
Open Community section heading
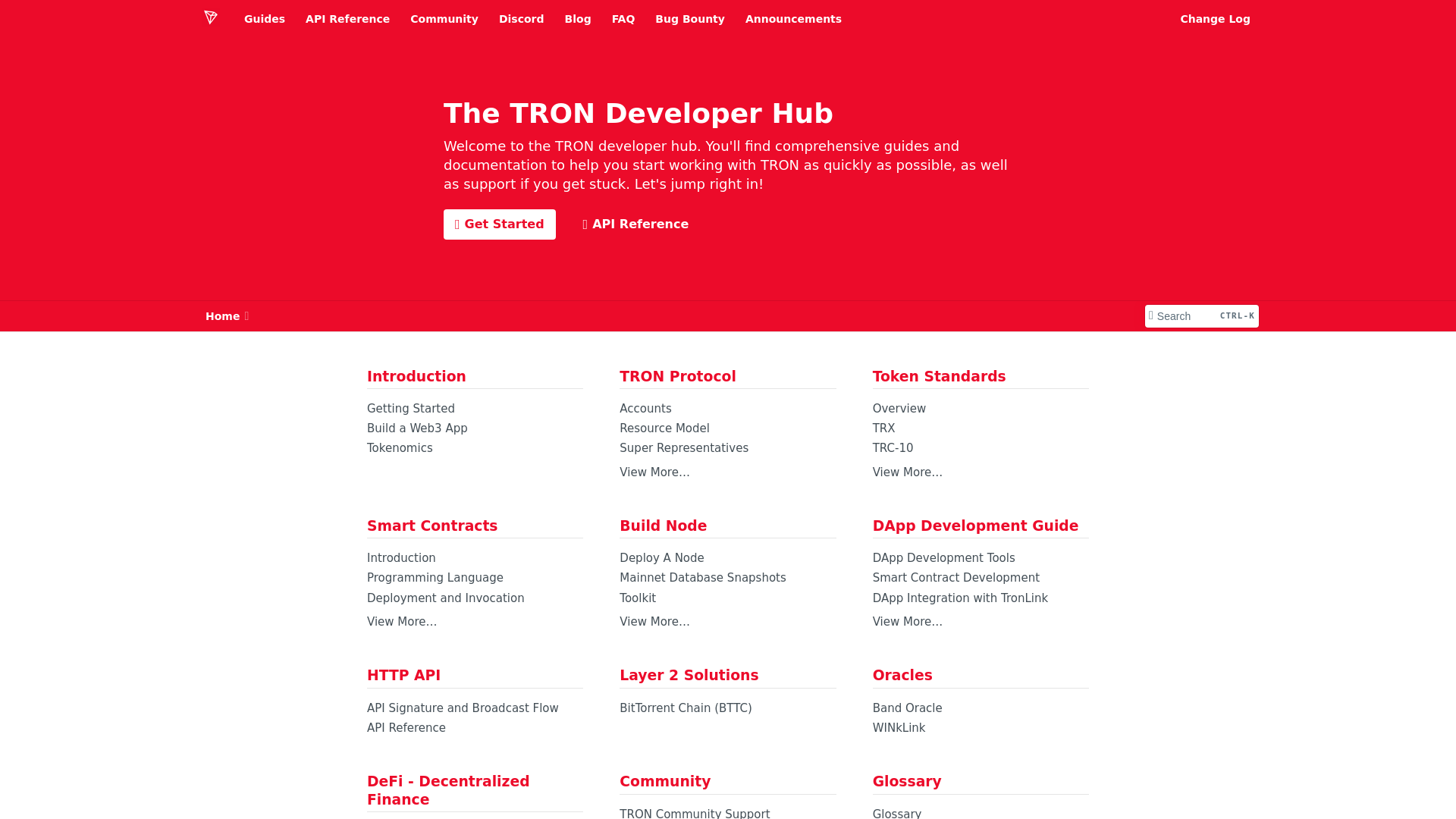(x=665, y=781)
